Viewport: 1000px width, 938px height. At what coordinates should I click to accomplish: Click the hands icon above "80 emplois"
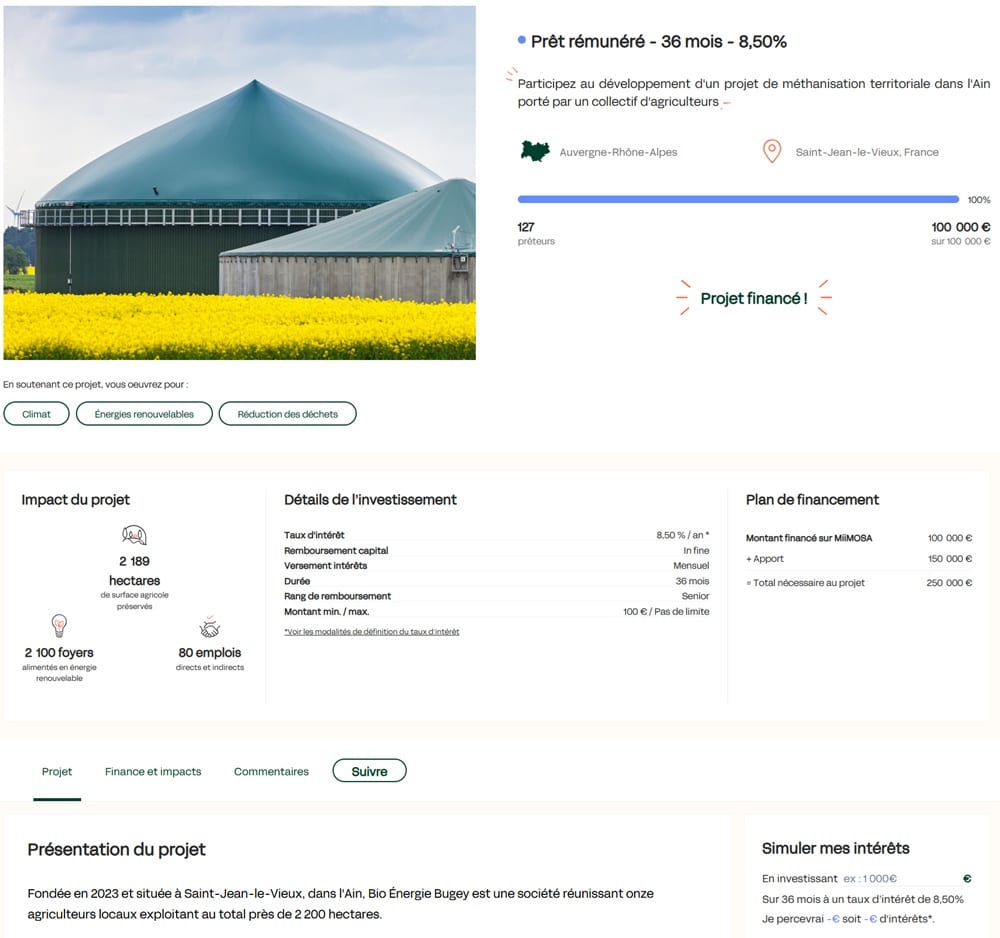click(x=209, y=627)
